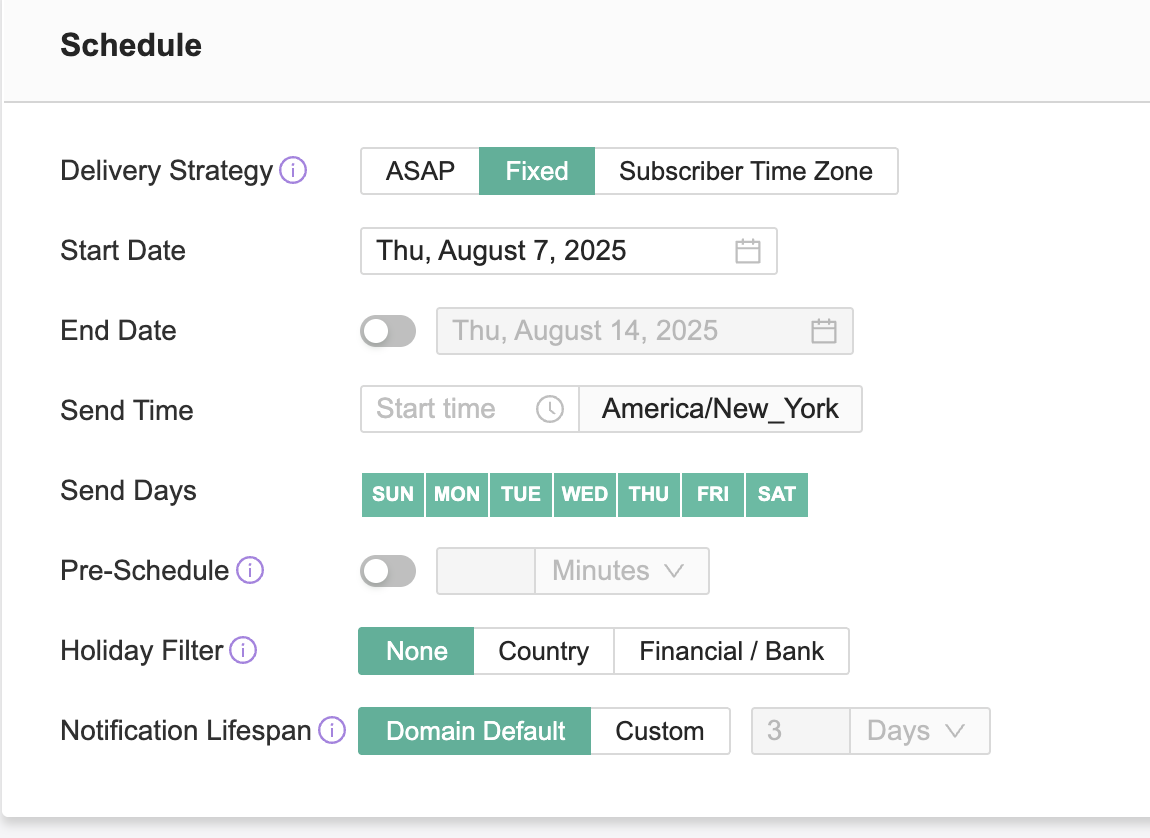
Task: Choose Subscriber Time Zone delivery strategy
Action: 746,171
